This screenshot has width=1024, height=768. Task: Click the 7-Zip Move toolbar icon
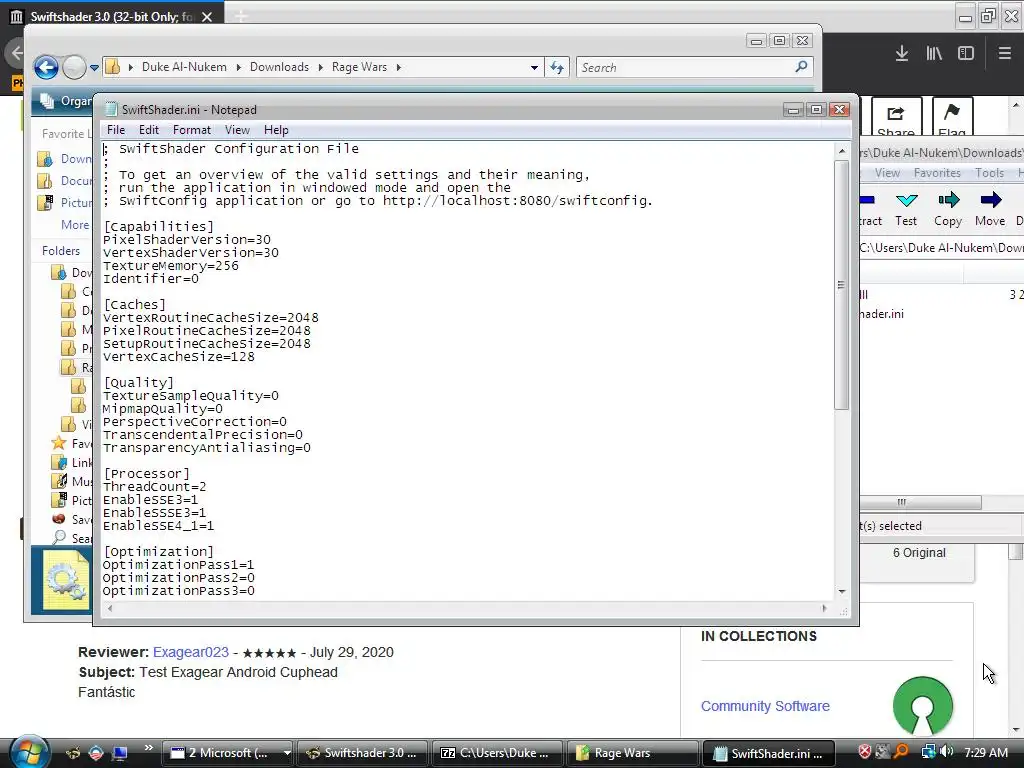click(990, 209)
